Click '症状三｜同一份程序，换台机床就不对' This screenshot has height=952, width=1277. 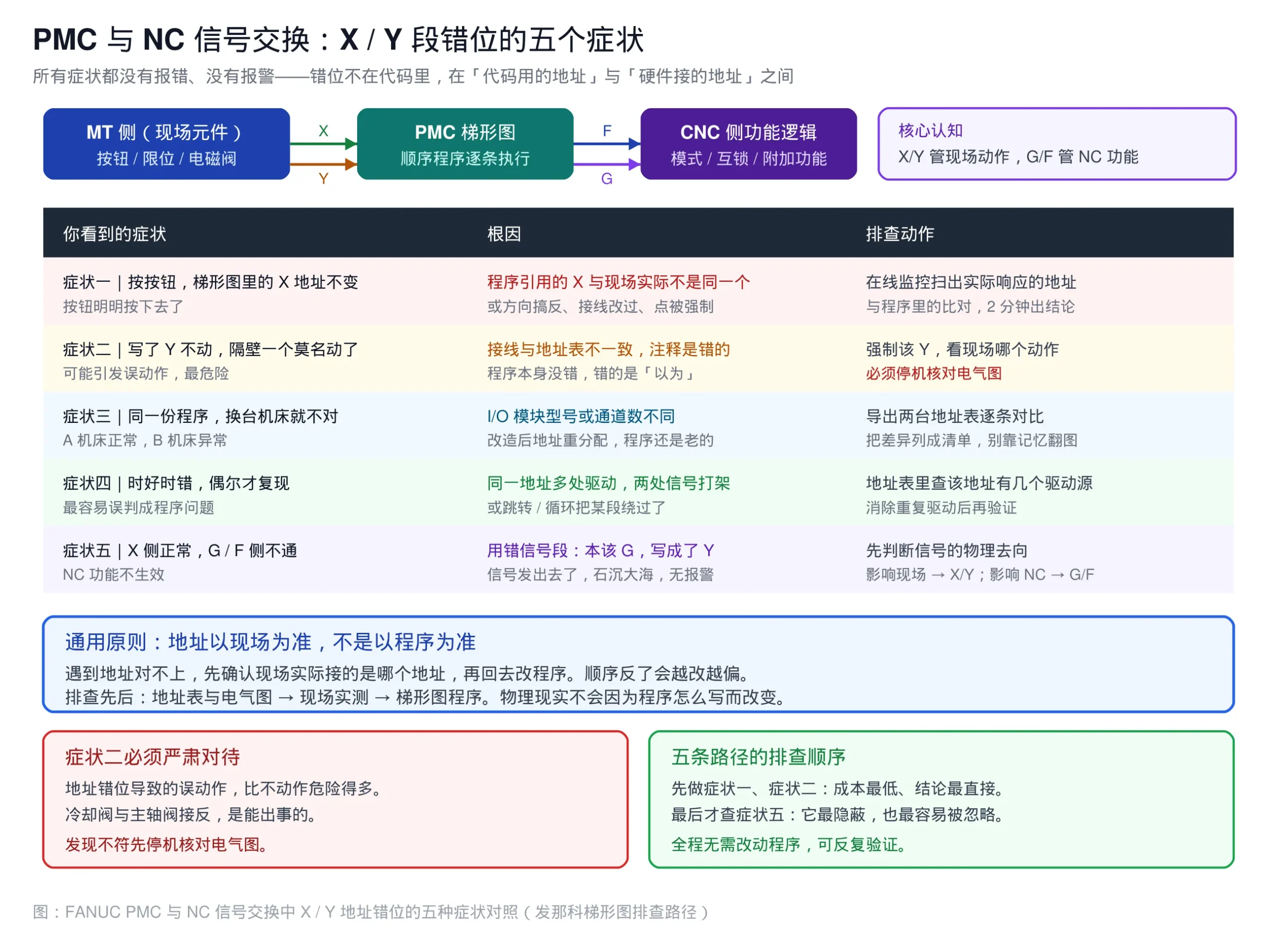200,416
